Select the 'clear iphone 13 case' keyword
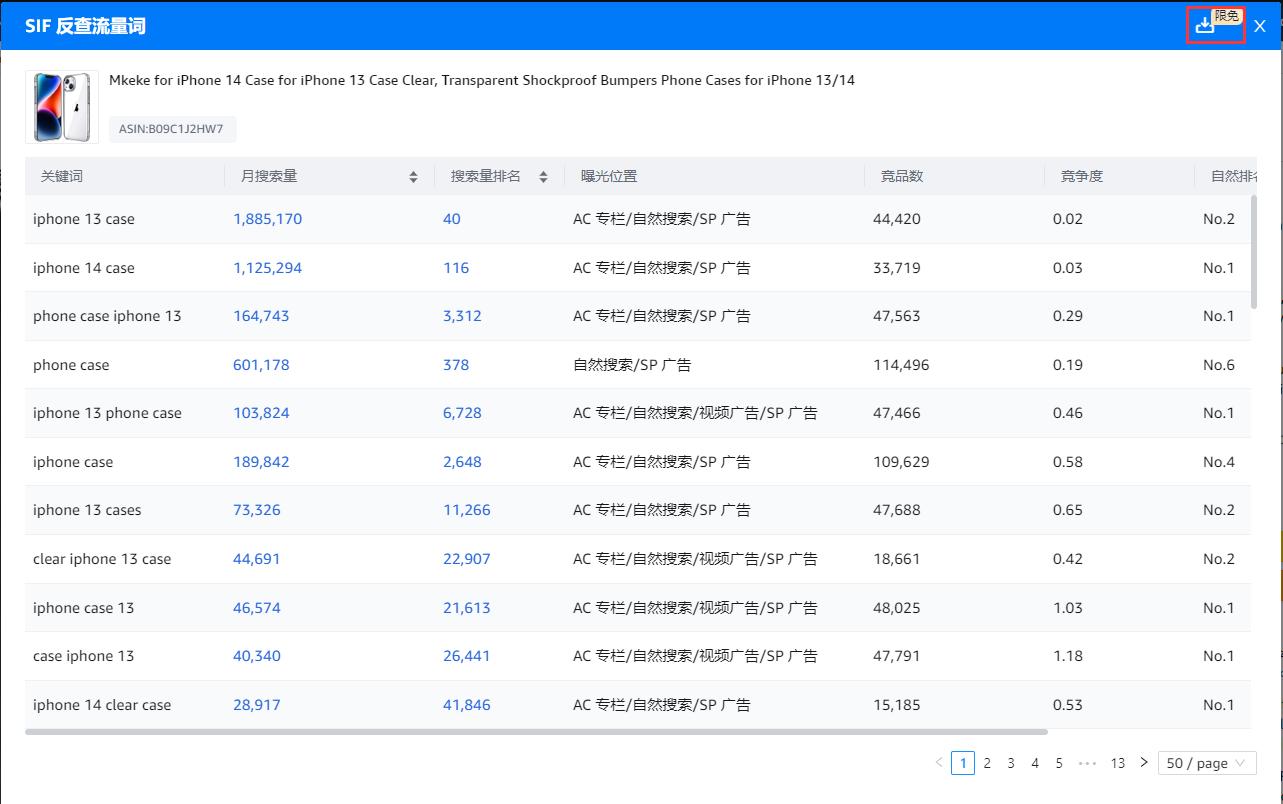Screen dimensions: 1283x804 (x=102, y=559)
